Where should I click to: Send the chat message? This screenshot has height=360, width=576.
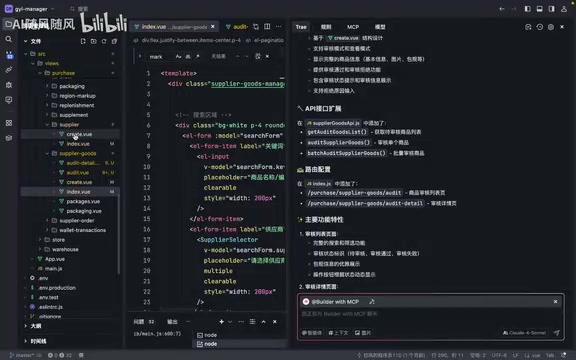[x=557, y=332]
